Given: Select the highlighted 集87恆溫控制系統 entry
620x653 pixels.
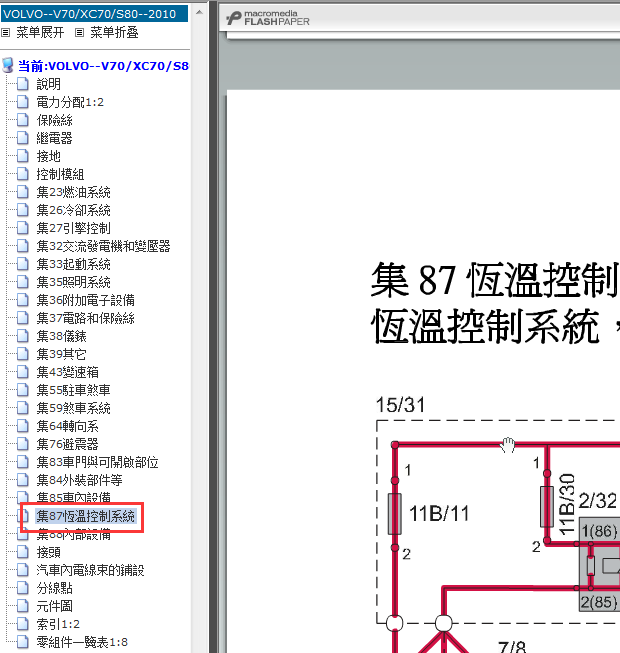Looking at the screenshot, I should [85, 516].
